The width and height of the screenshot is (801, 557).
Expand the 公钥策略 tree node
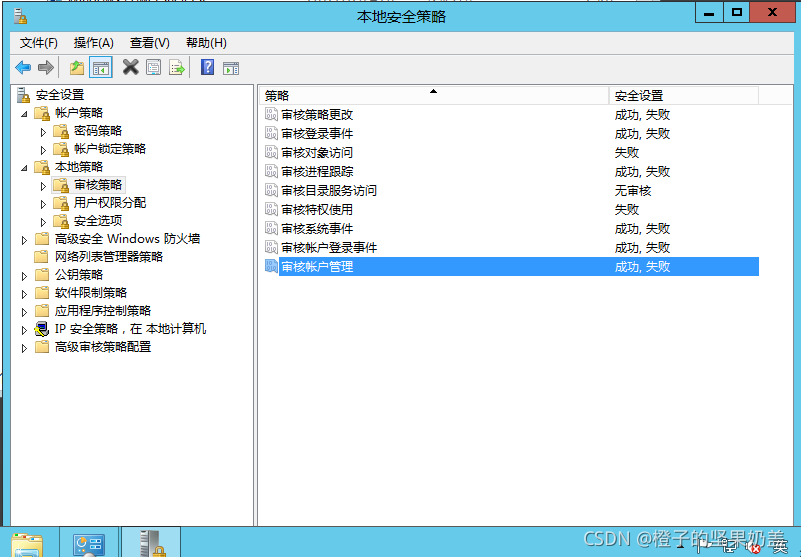coord(24,276)
